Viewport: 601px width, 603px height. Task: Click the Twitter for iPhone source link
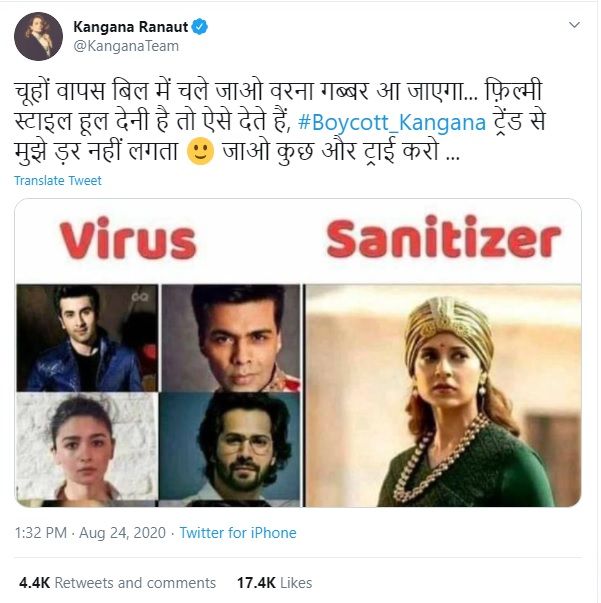point(239,533)
